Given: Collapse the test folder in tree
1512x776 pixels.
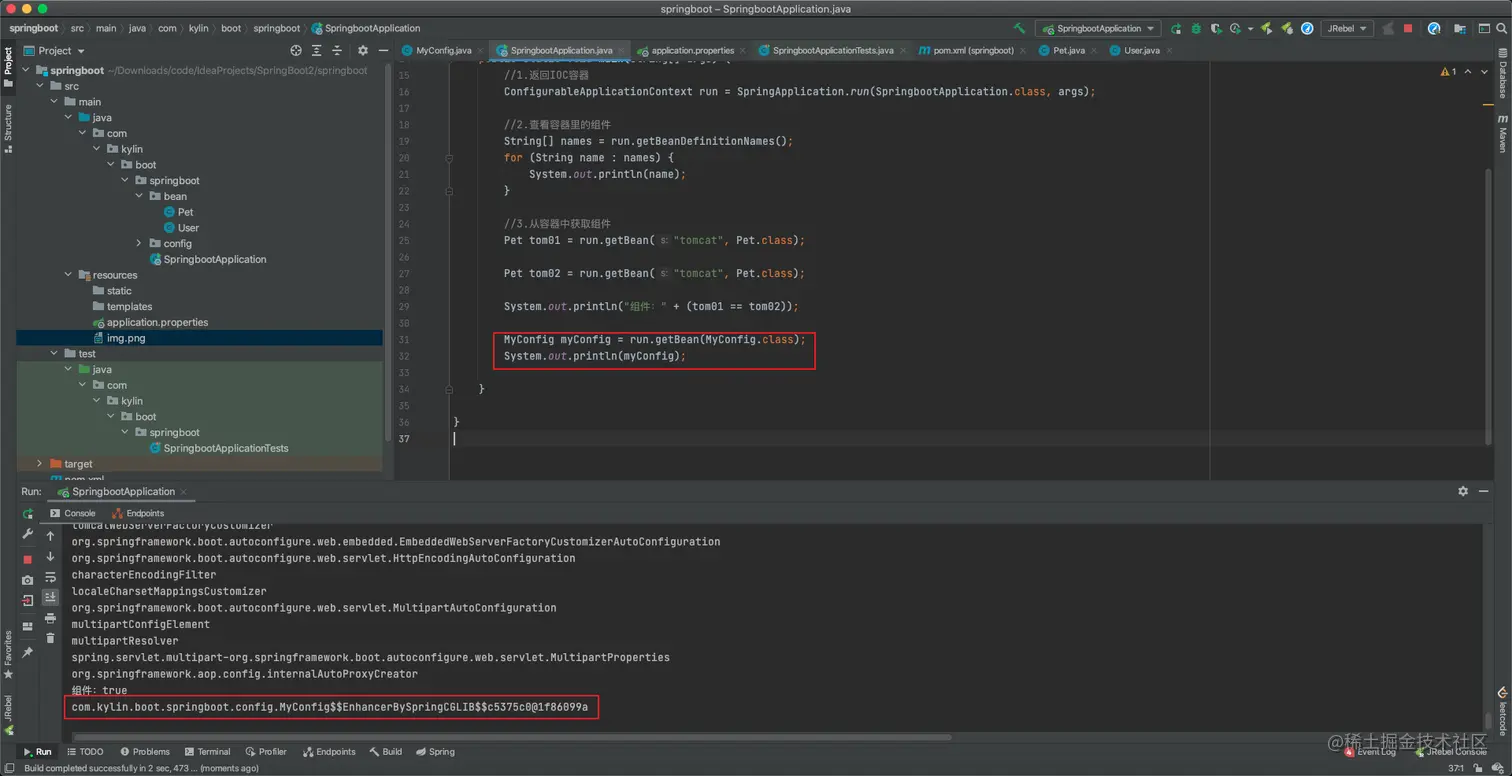Looking at the screenshot, I should [55, 354].
